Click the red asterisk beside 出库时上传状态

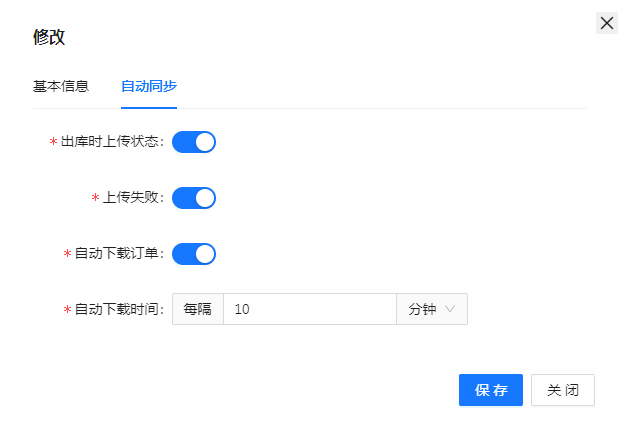[x=53, y=143]
